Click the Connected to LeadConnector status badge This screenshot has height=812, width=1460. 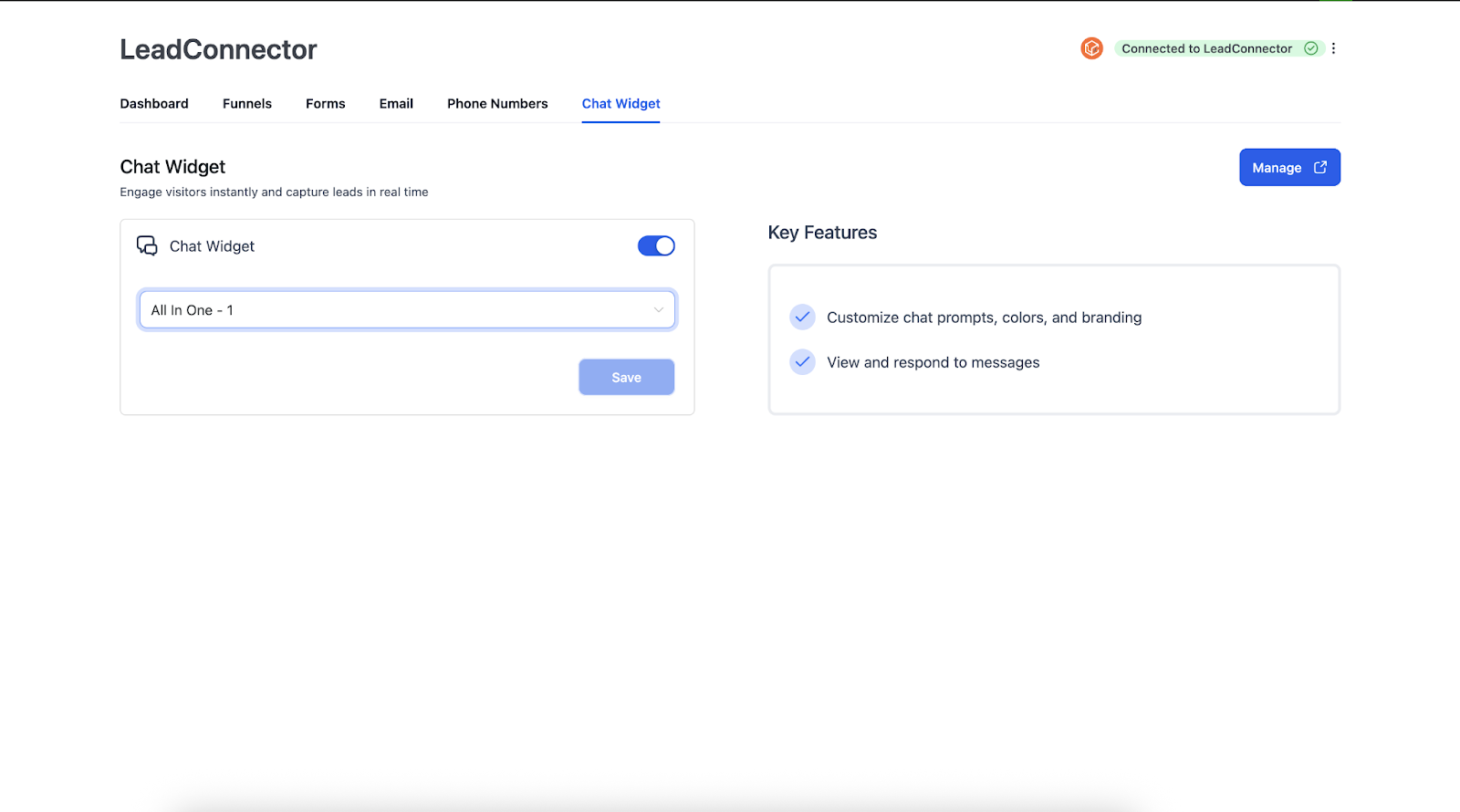1219,48
